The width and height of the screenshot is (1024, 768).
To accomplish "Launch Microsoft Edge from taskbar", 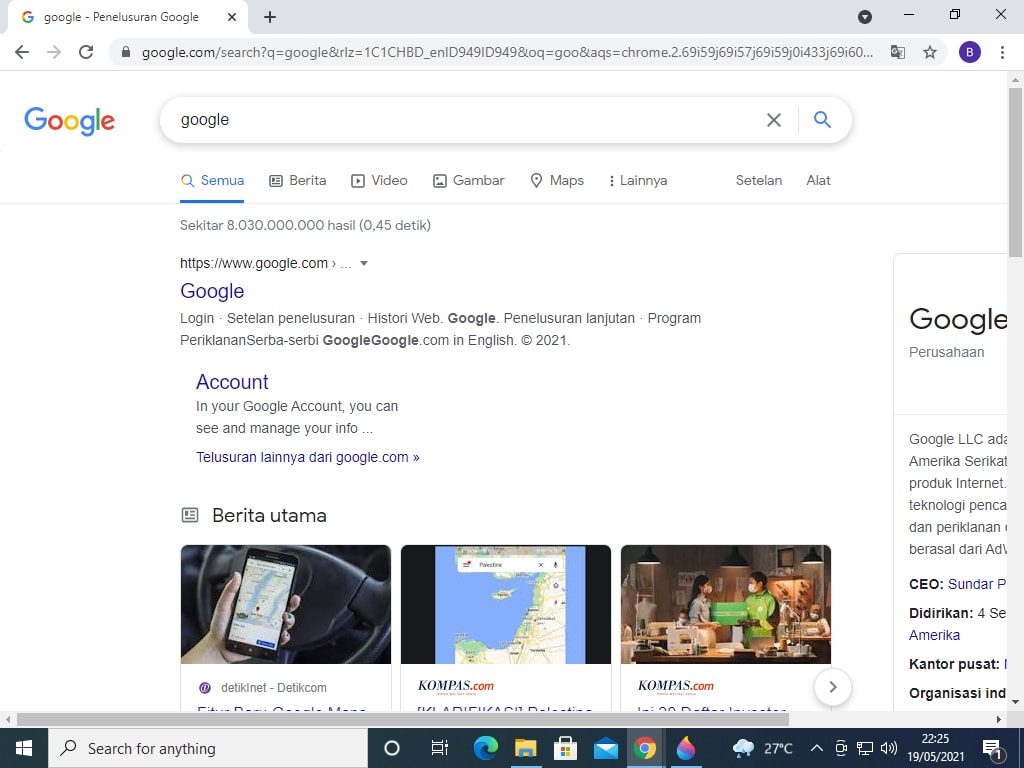I will [x=485, y=748].
